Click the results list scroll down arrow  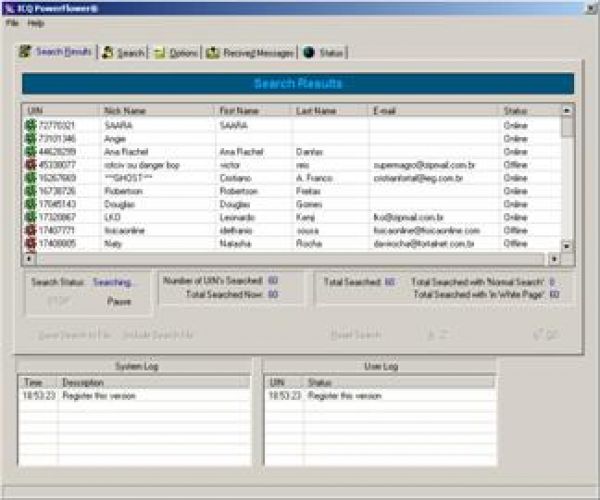[x=567, y=245]
